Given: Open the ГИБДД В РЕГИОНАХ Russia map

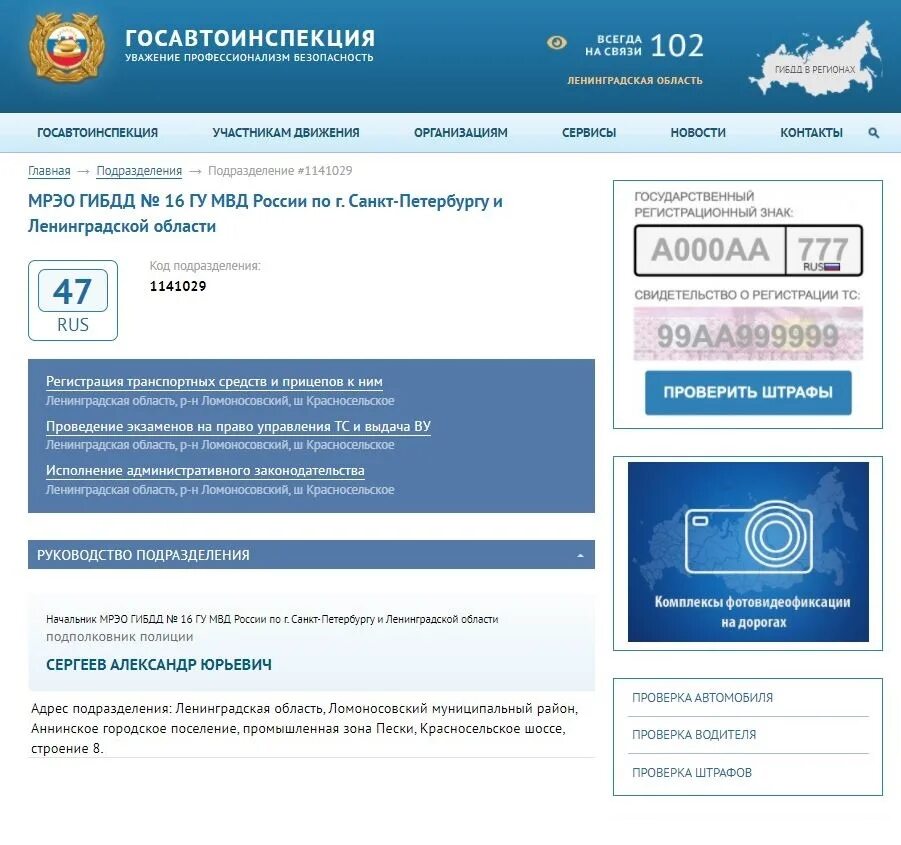Looking at the screenshot, I should click(x=815, y=59).
